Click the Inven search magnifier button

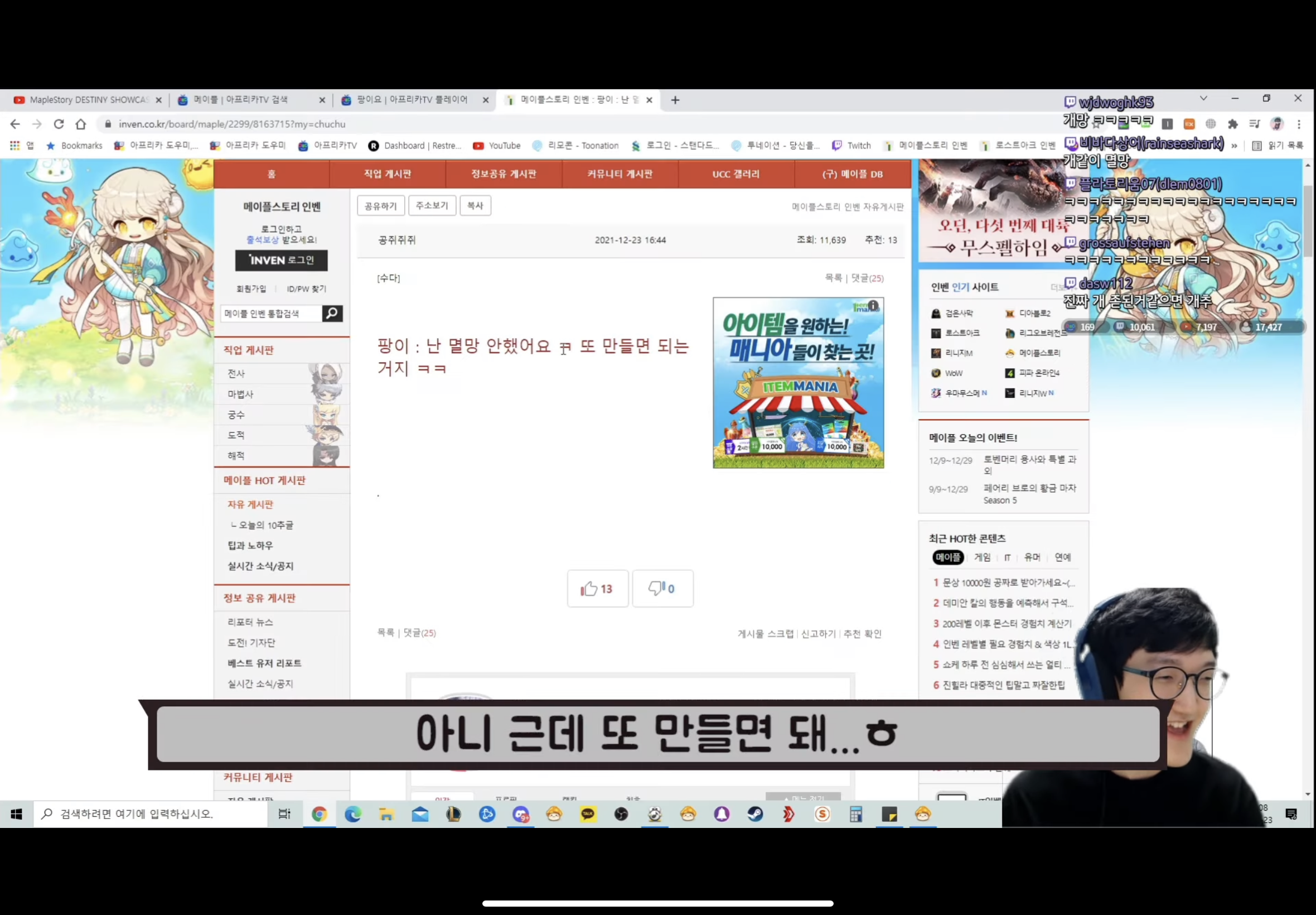click(332, 314)
